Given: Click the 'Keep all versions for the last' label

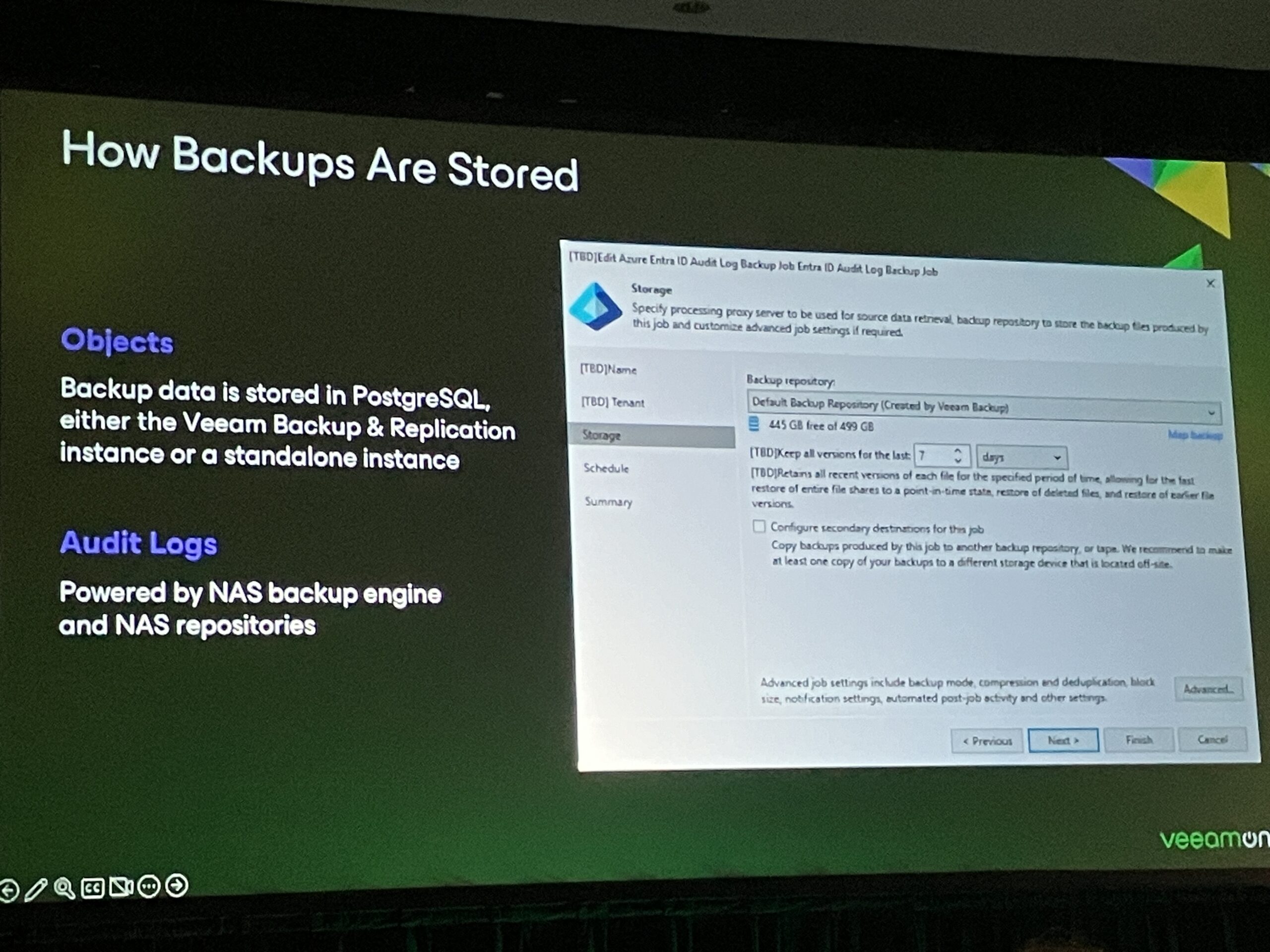Looking at the screenshot, I should click(x=830, y=454).
